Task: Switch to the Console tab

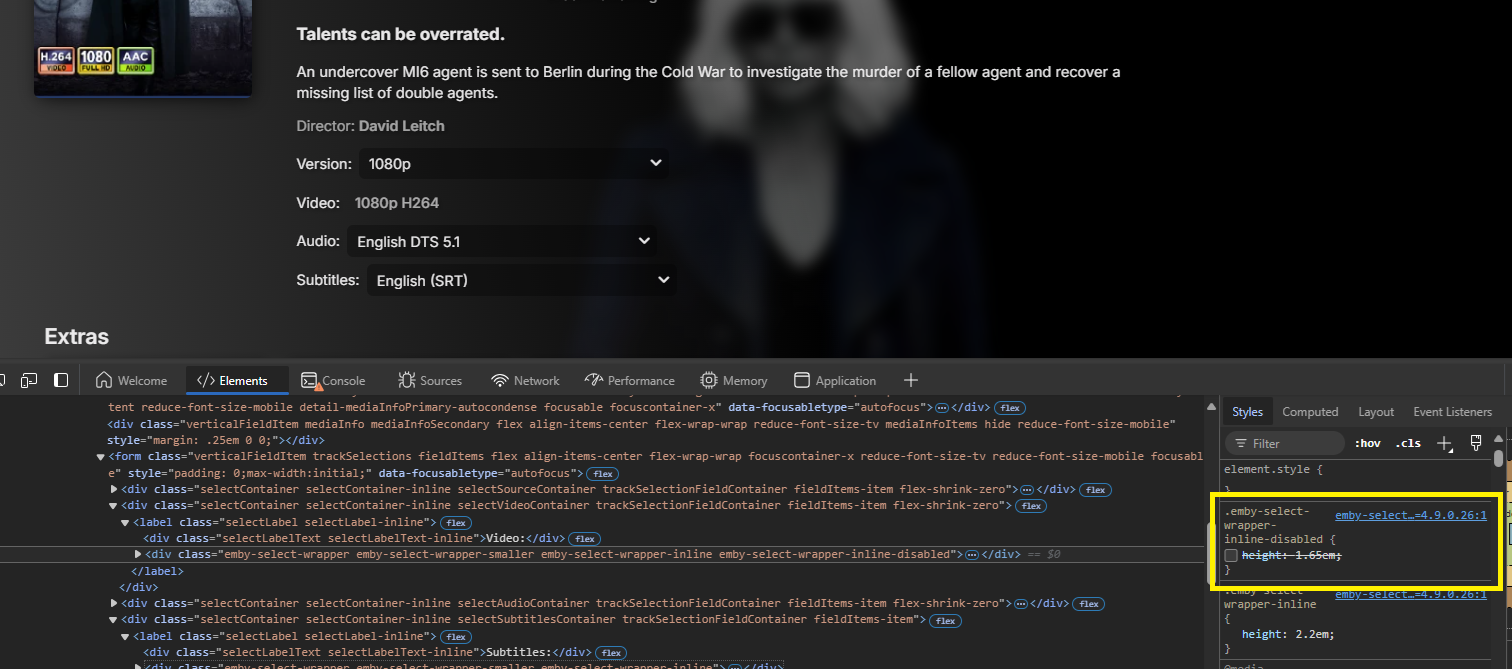Action: click(333, 380)
